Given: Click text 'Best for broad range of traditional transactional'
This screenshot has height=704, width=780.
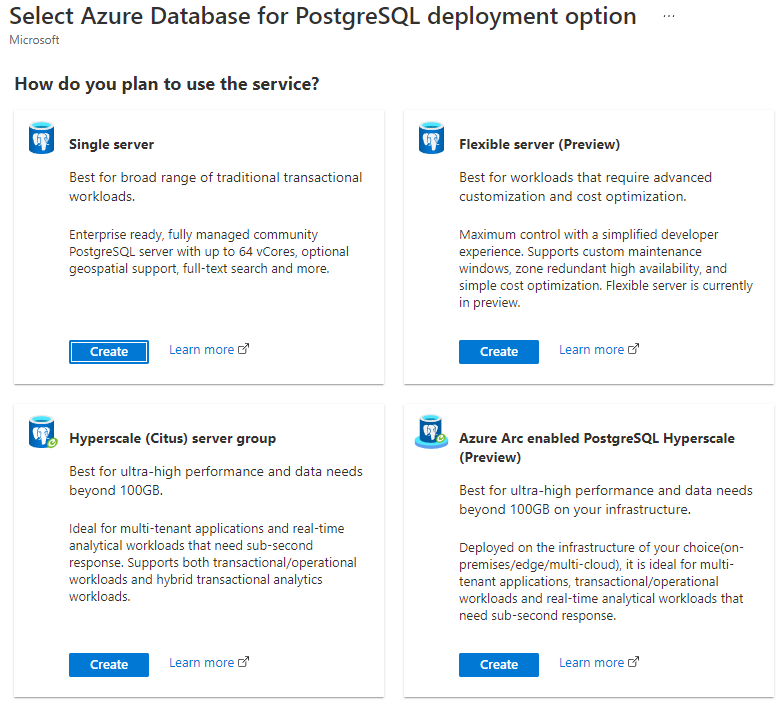Looking at the screenshot, I should pyautogui.click(x=216, y=178).
